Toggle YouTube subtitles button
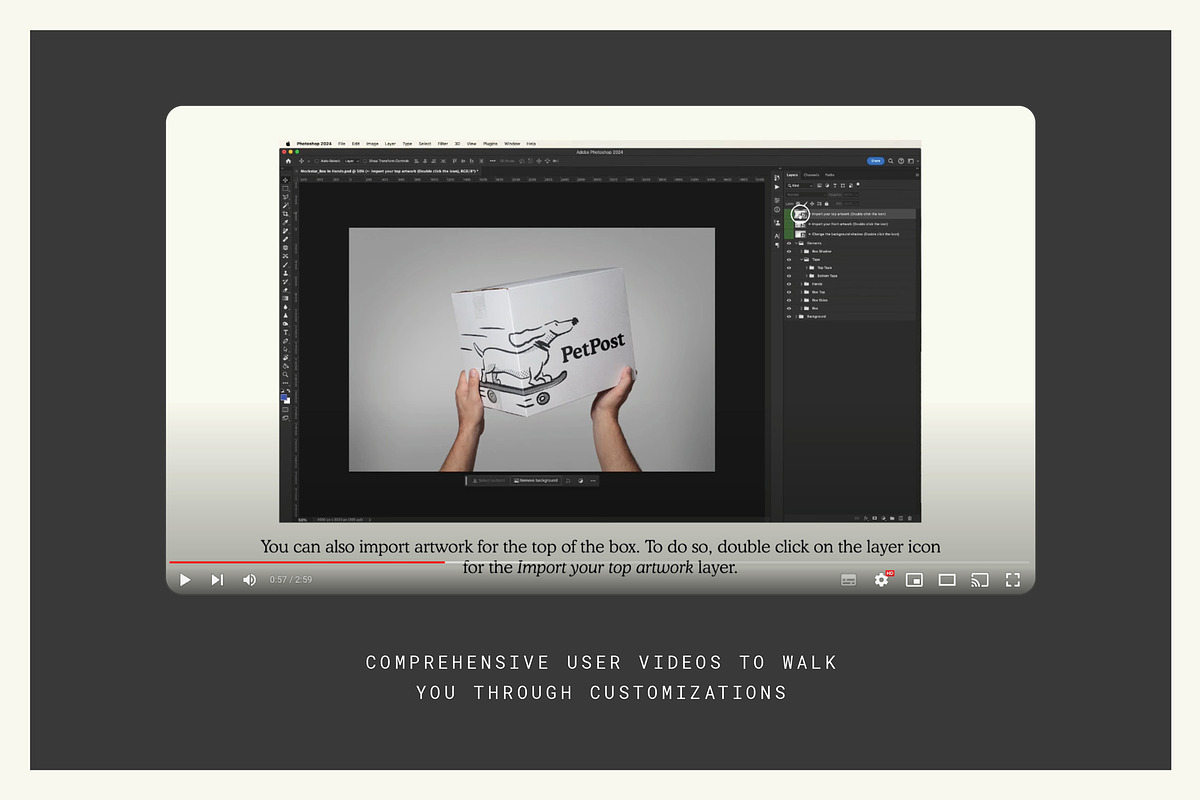This screenshot has height=800, width=1200. coord(848,579)
